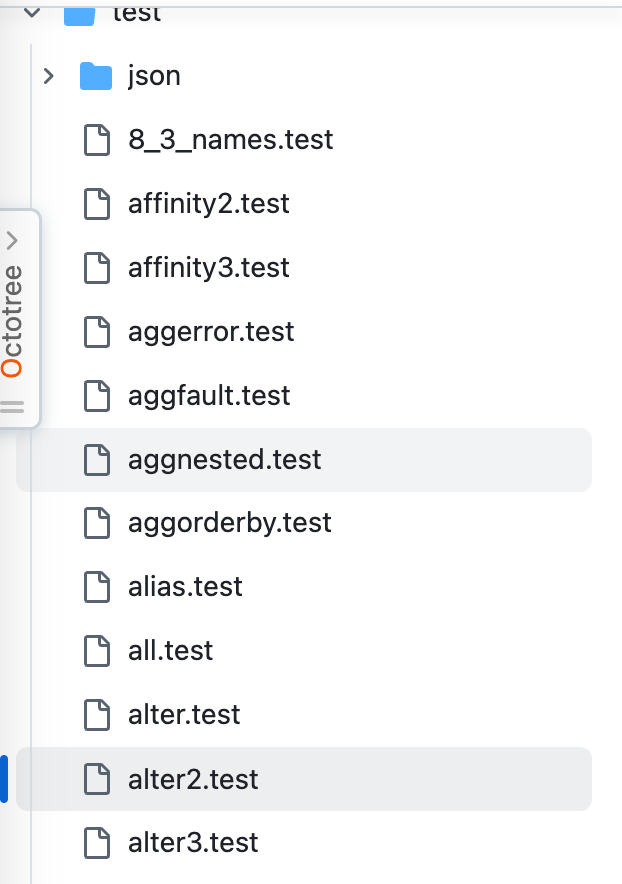Screen dimensions: 622x884
Task: Select affinity3.test in the file tree
Action: click(x=209, y=267)
